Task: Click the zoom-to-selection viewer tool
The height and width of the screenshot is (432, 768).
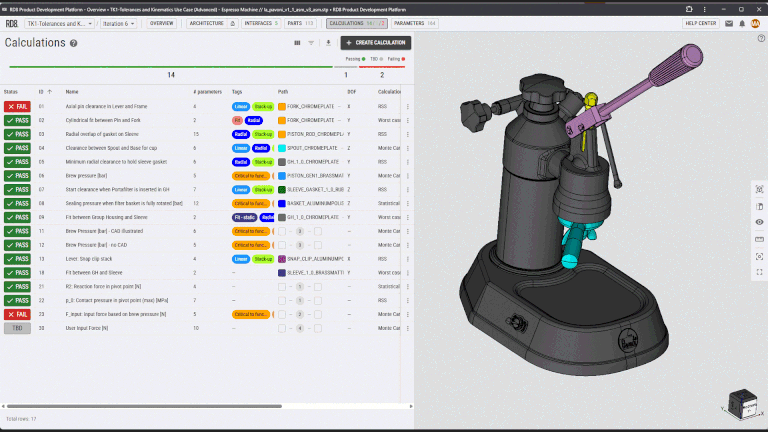Action: coord(759,190)
